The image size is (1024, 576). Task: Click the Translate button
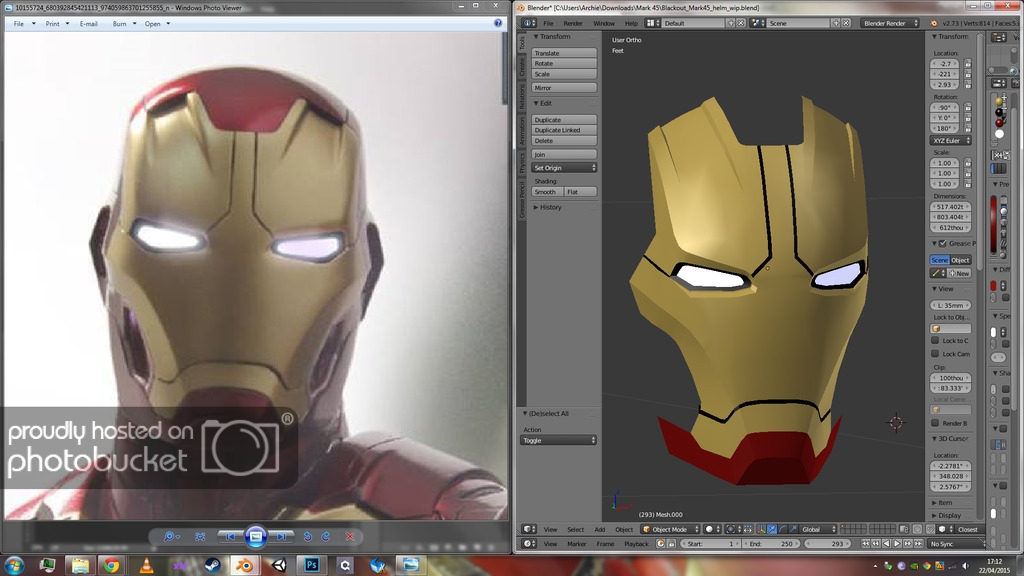tap(564, 53)
